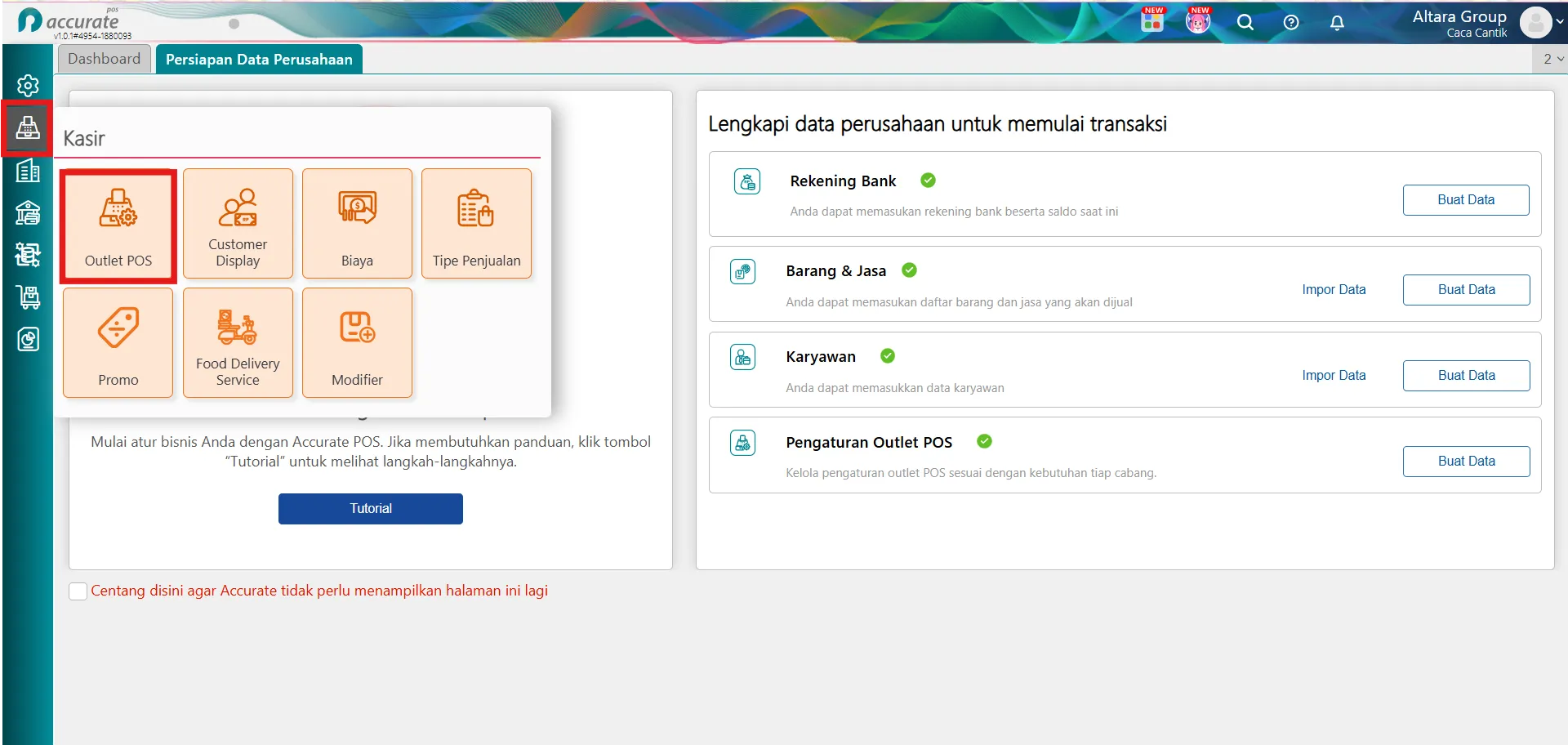Open the settings gear in sidebar
1568x745 pixels.
coord(28,85)
